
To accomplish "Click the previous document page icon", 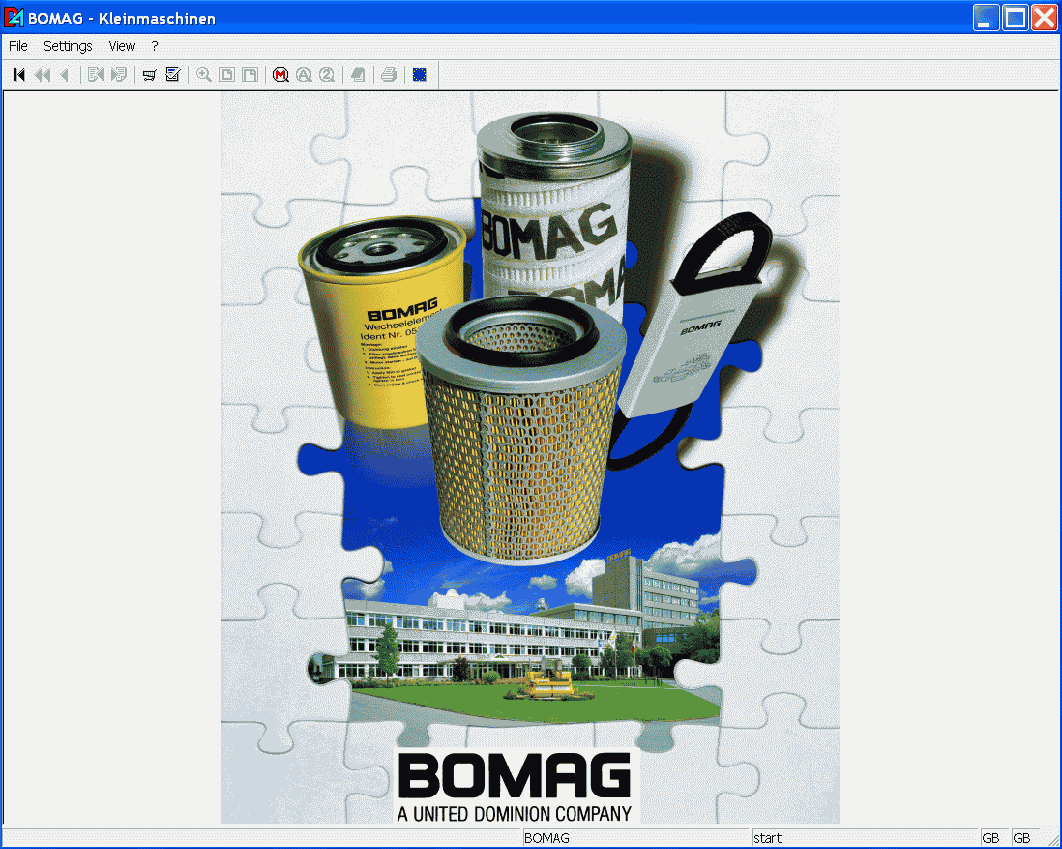I will pos(95,75).
